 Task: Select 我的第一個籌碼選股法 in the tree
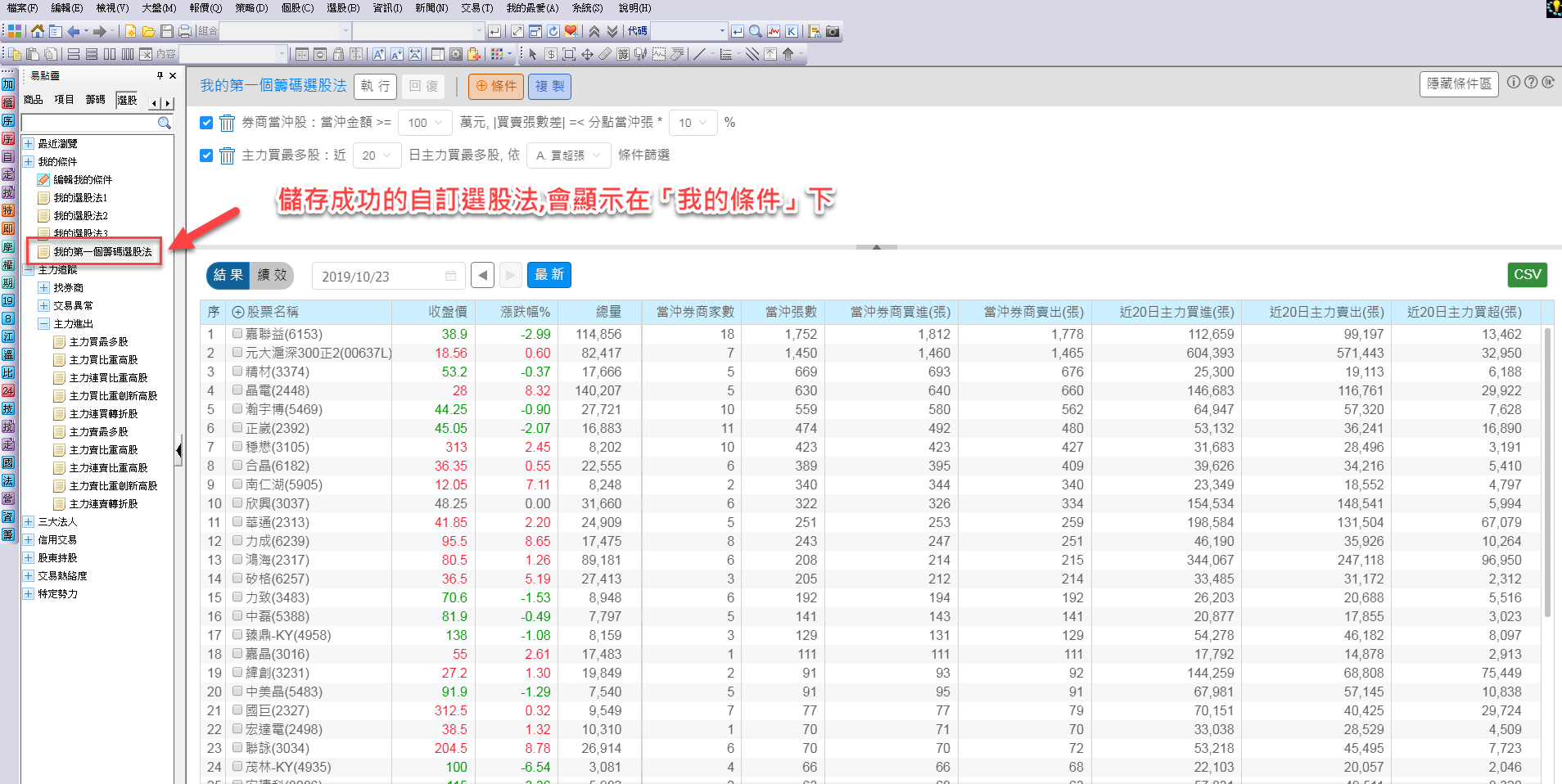(x=102, y=252)
